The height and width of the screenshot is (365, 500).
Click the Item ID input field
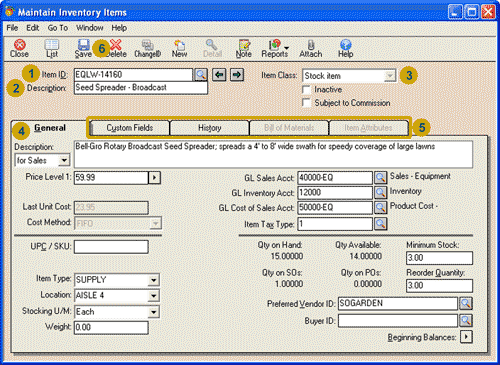click(133, 75)
